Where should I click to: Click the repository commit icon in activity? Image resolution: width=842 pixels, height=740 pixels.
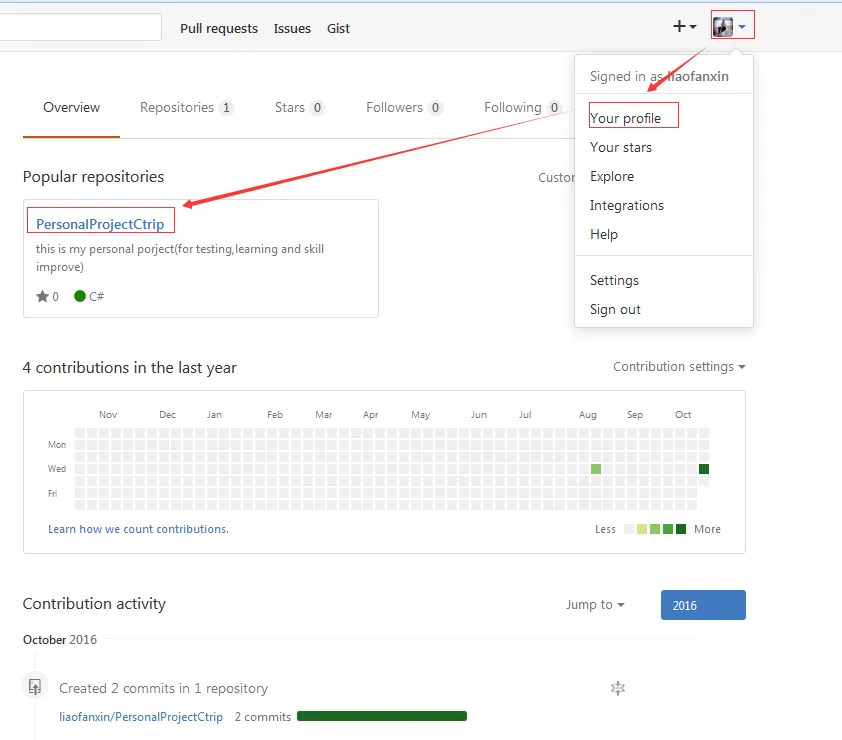35,686
